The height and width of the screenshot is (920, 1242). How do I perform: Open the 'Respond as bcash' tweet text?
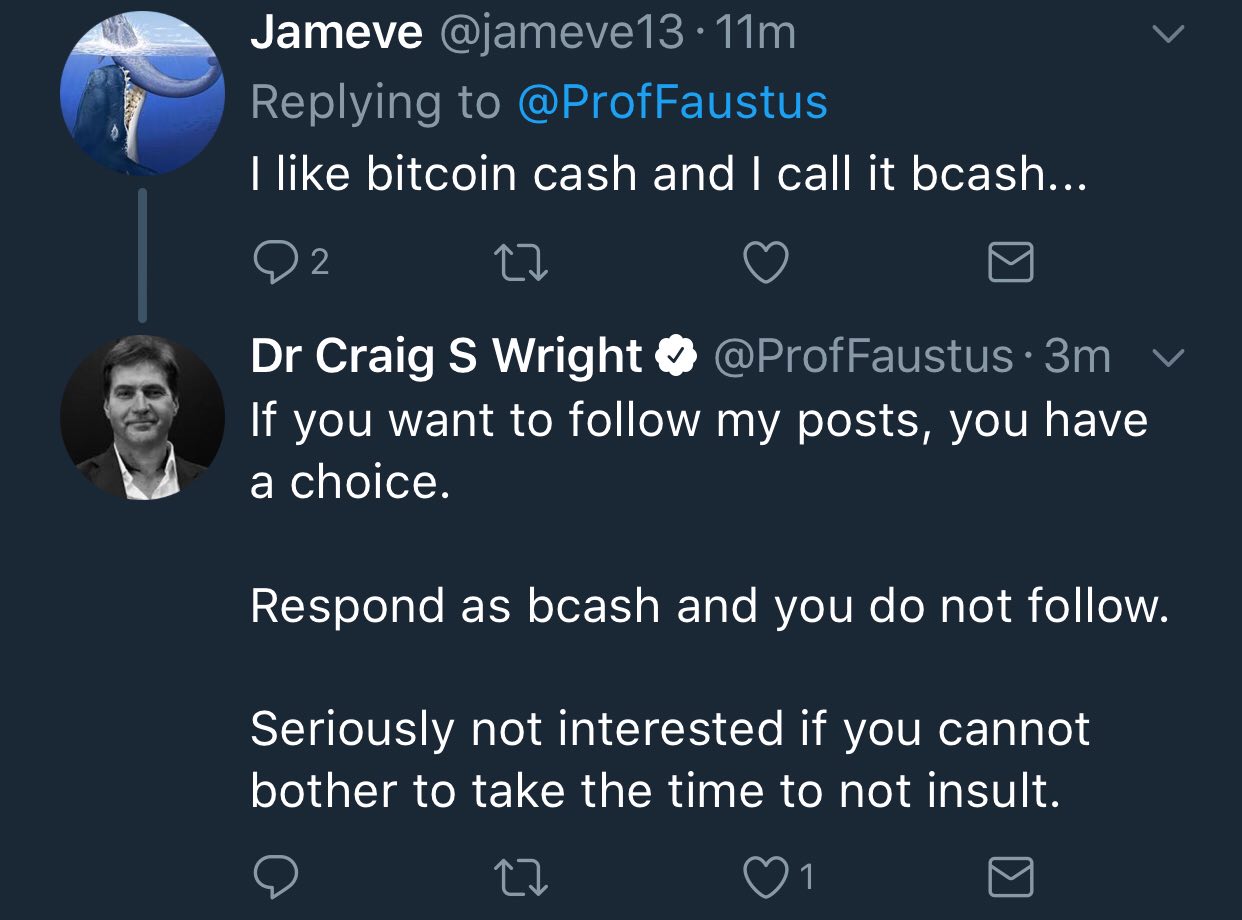(709, 605)
